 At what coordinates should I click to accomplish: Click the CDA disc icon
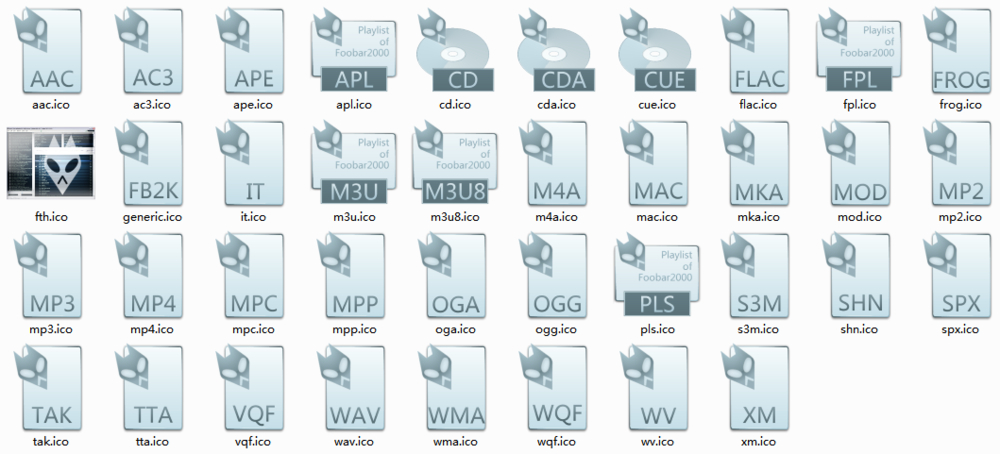coord(557,51)
